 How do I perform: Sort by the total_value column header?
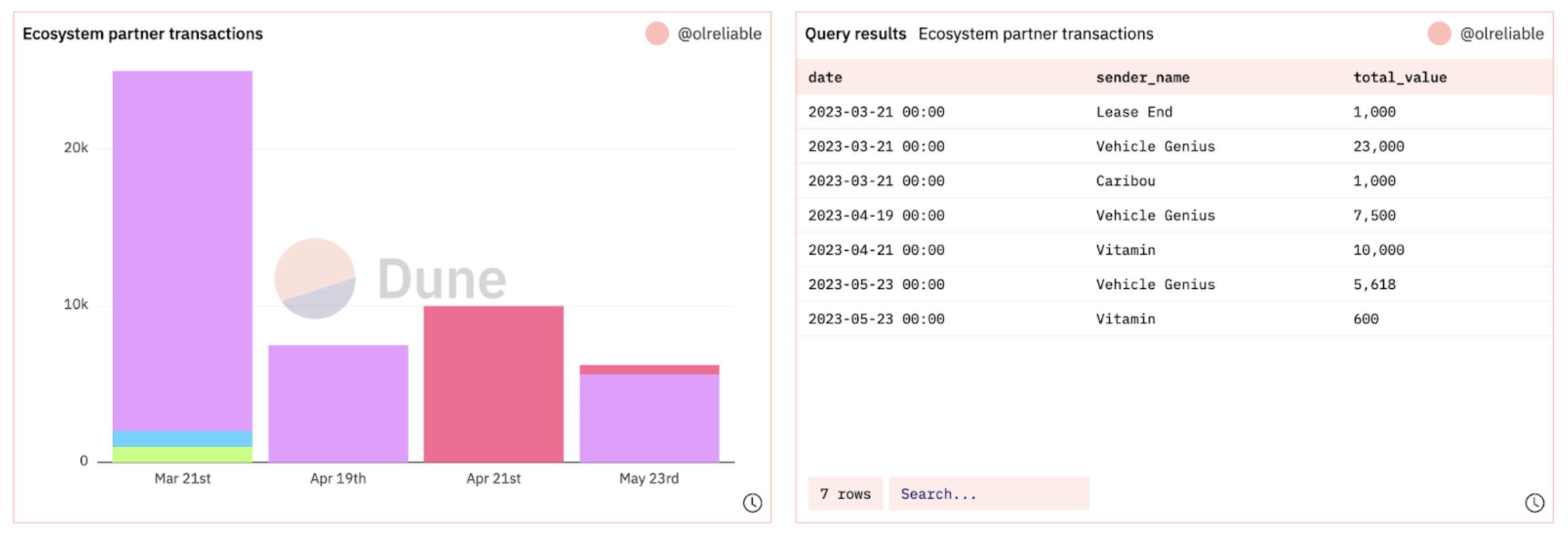(x=1400, y=78)
